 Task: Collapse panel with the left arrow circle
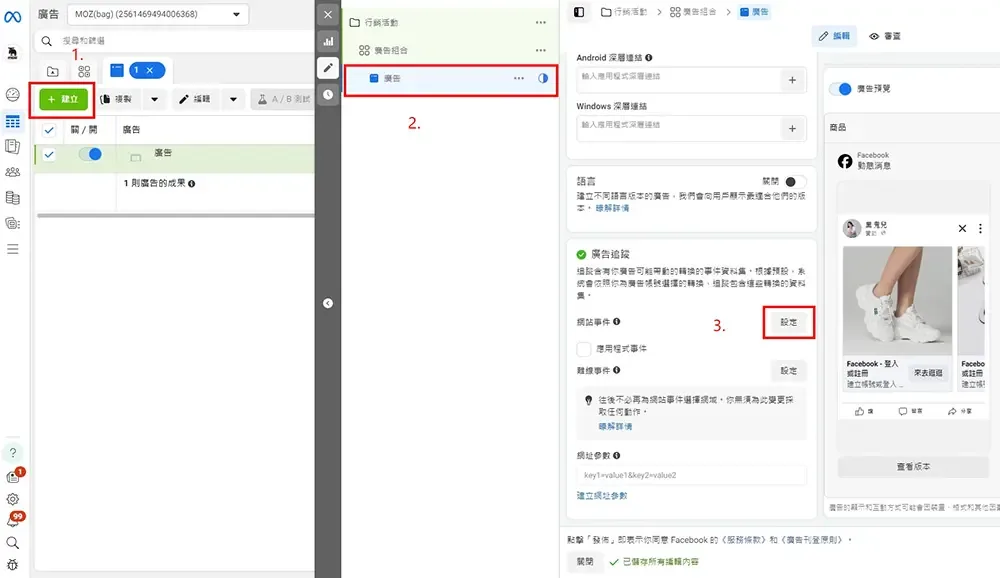(328, 303)
